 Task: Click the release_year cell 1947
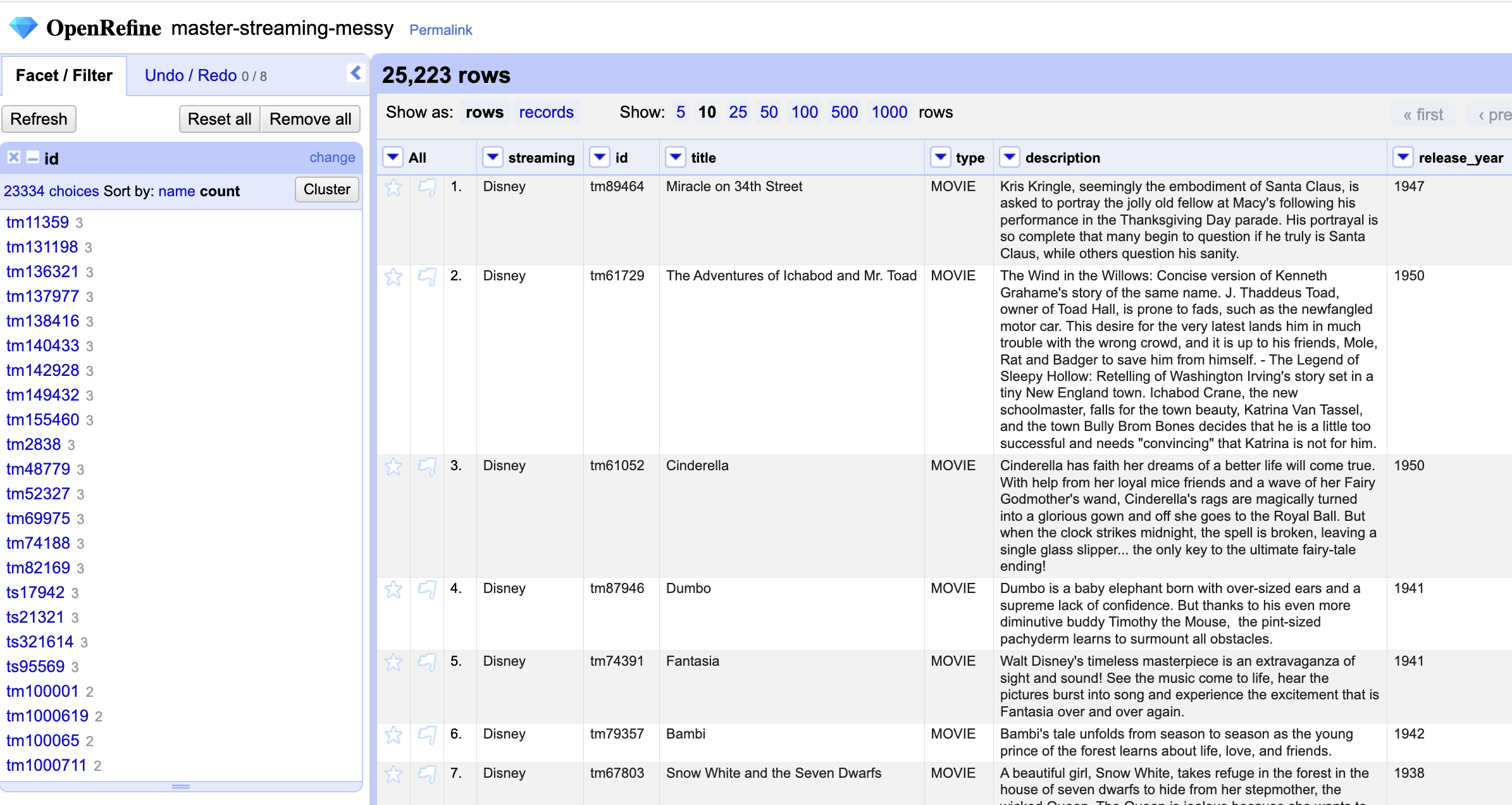point(1409,187)
